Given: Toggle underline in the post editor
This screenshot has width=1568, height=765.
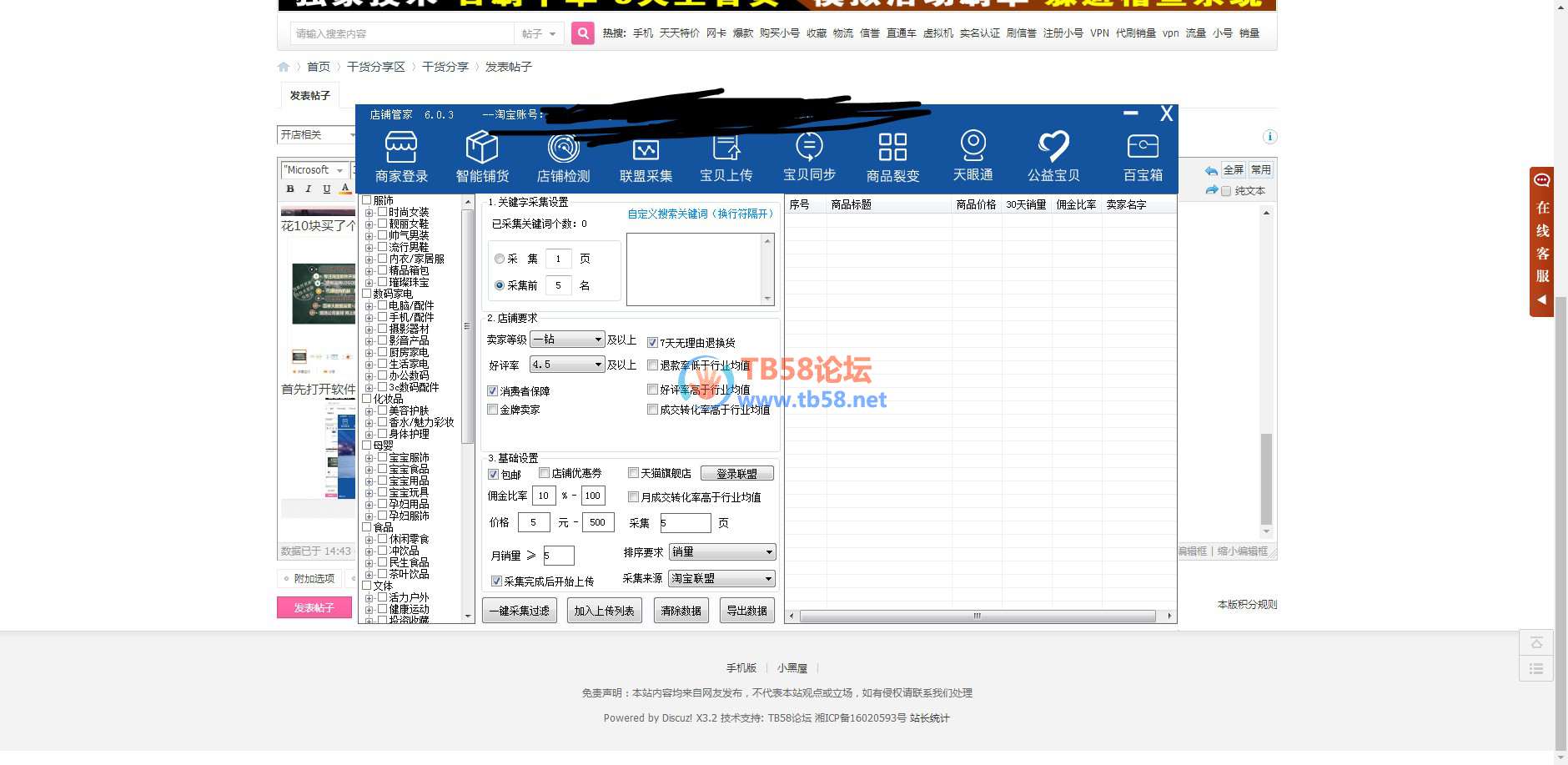Looking at the screenshot, I should 326,189.
